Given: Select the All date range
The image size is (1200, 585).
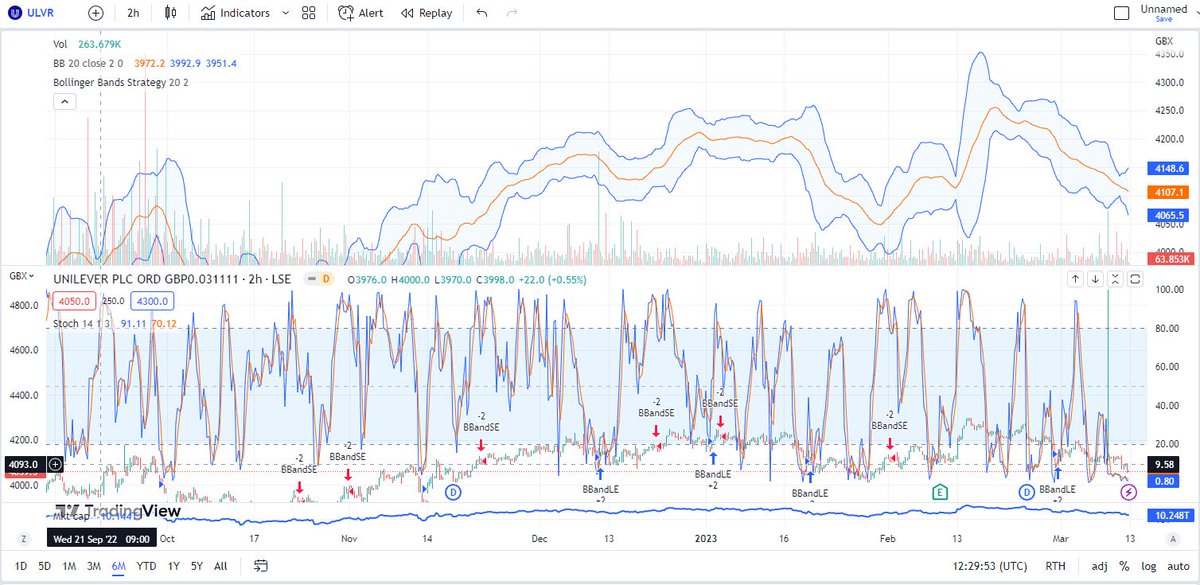Looking at the screenshot, I should pos(220,566).
